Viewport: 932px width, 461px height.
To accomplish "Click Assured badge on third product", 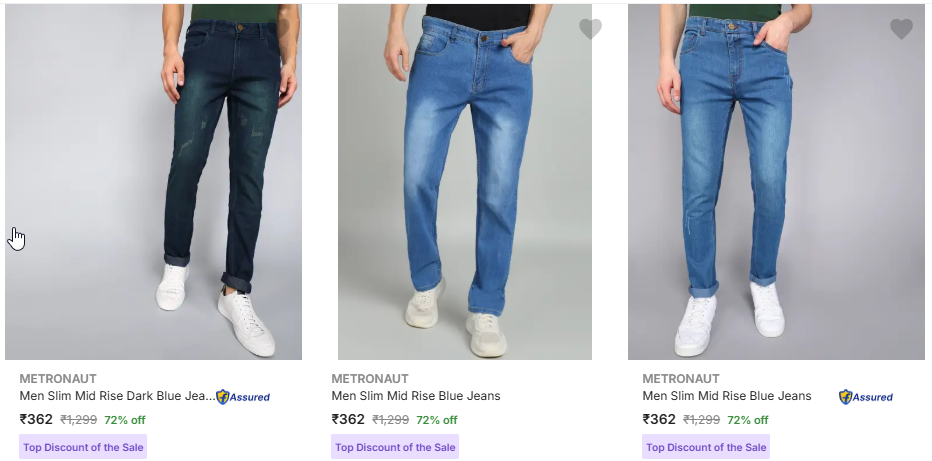I will [x=866, y=397].
